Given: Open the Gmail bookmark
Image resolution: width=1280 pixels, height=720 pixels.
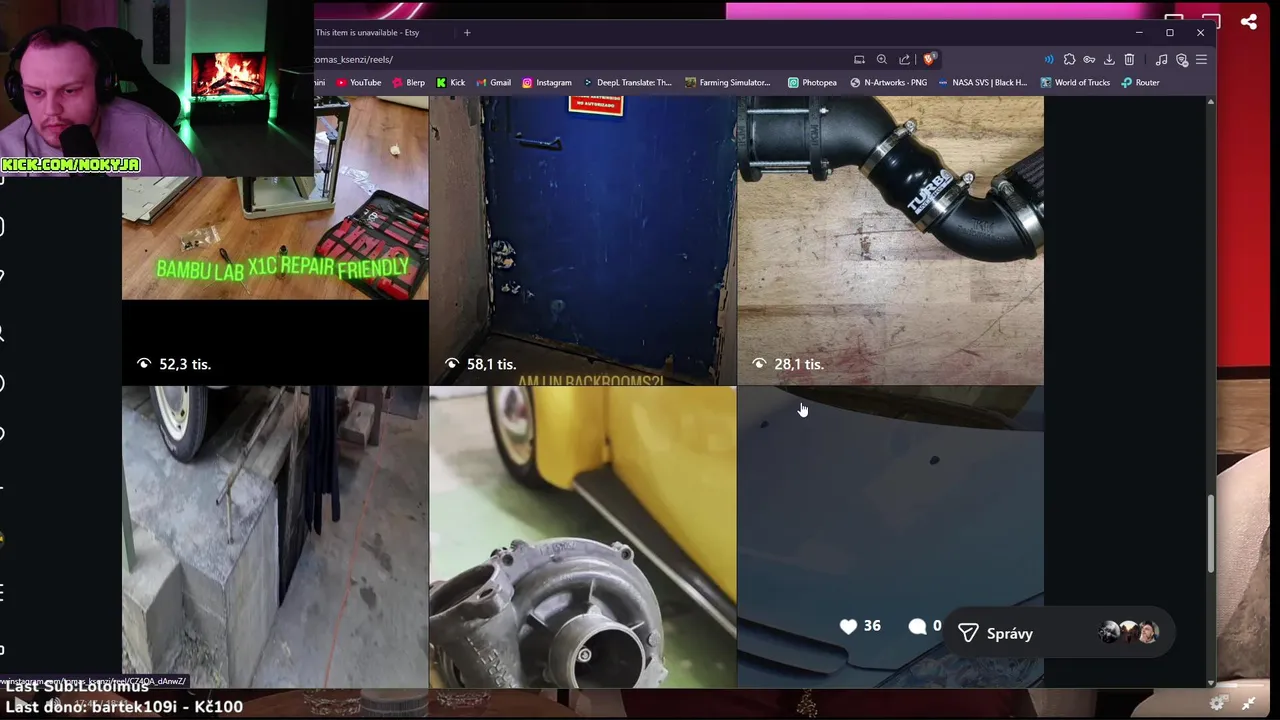Looking at the screenshot, I should (493, 82).
